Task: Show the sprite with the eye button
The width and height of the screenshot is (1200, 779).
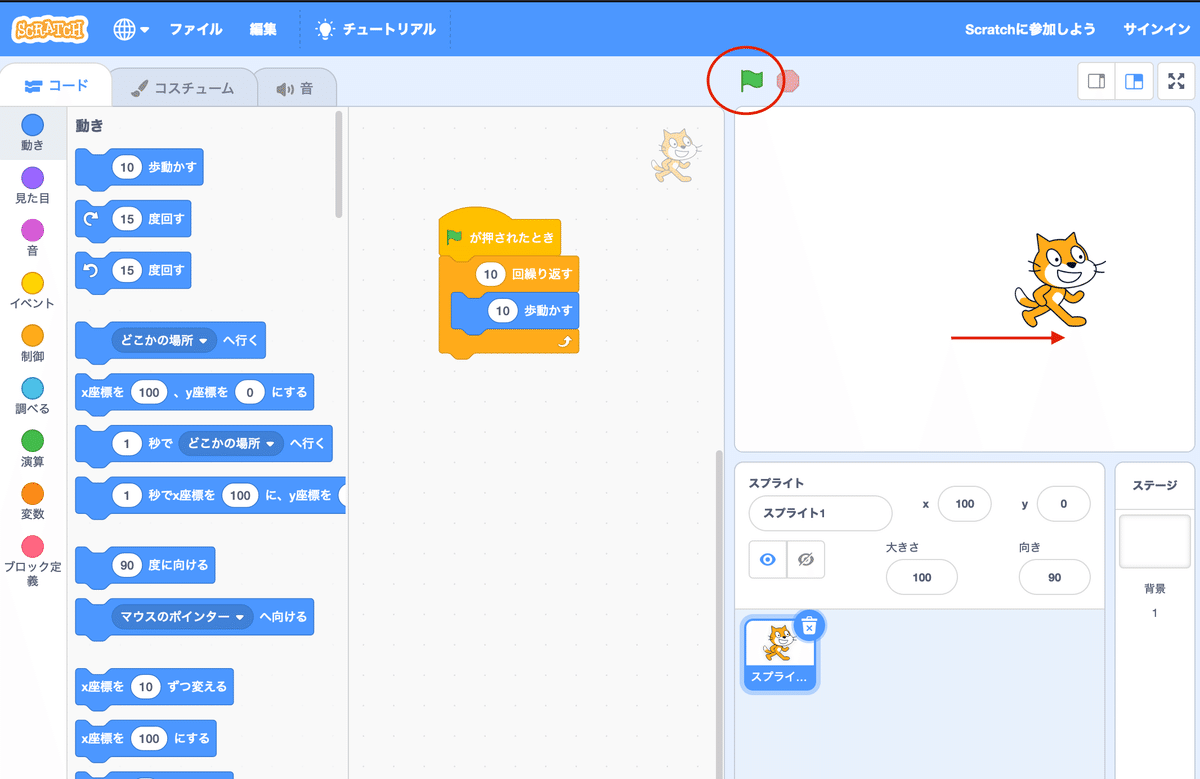Action: (x=768, y=560)
